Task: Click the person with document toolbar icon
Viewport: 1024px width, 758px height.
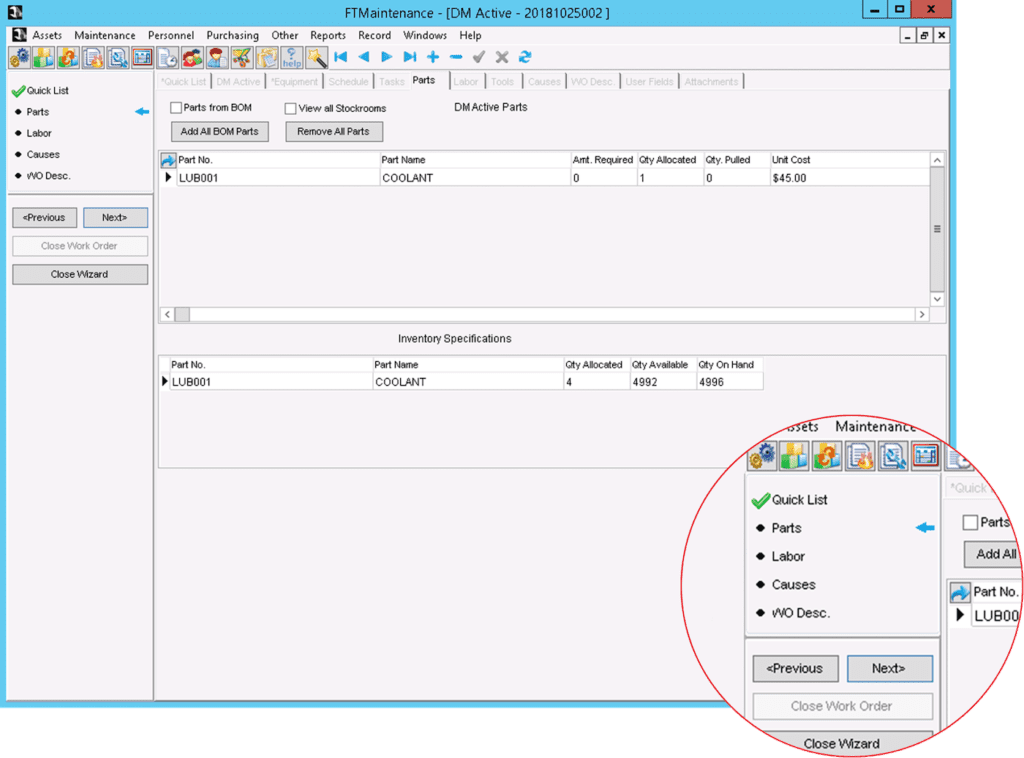Action: tap(217, 57)
